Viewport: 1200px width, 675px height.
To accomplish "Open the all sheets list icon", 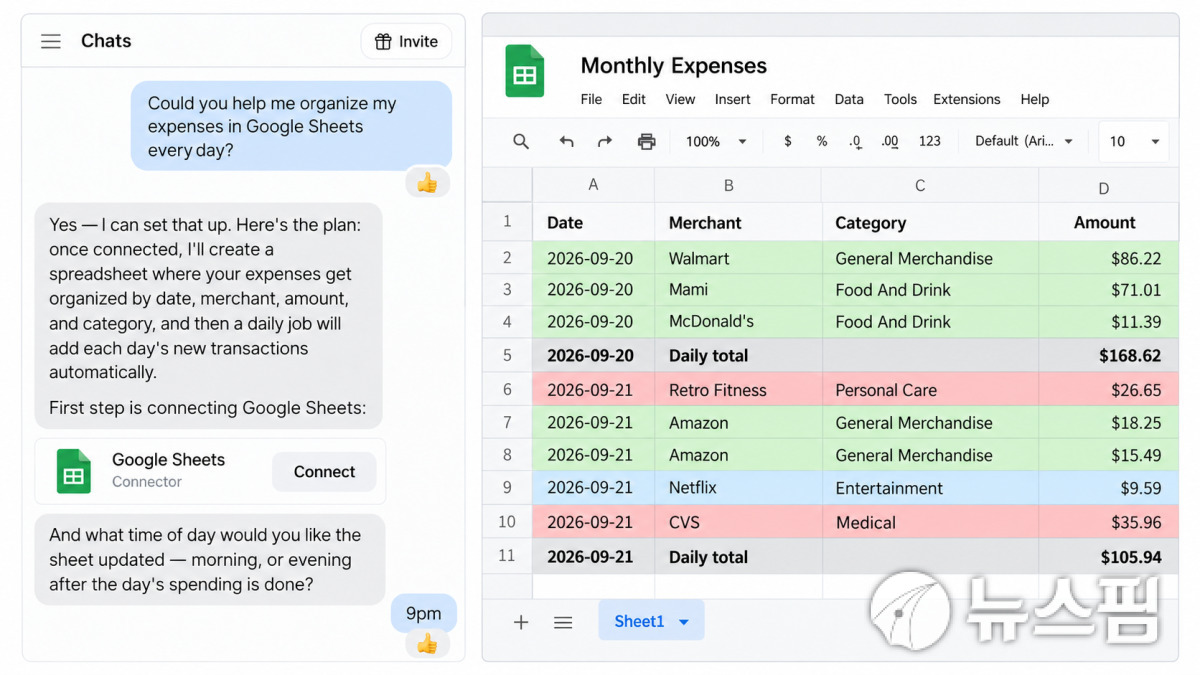I will pyautogui.click(x=563, y=622).
